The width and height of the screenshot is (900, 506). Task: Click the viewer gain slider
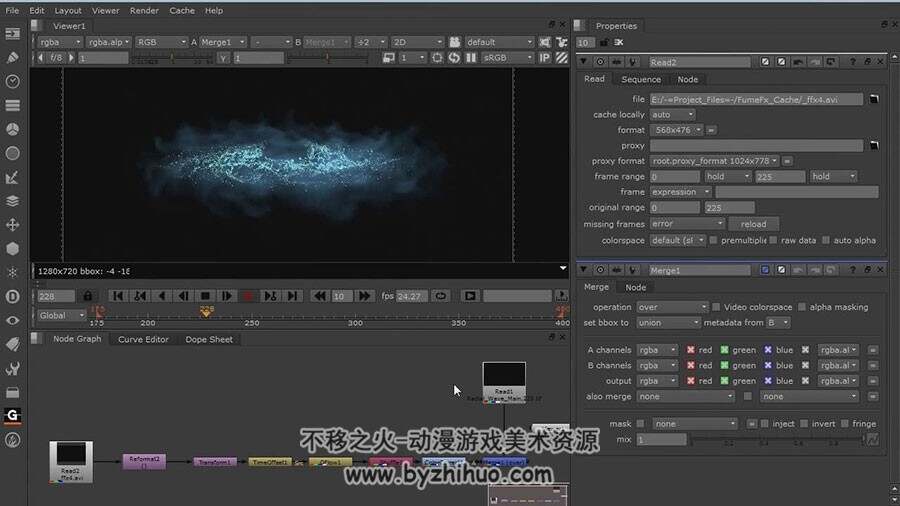(x=173, y=58)
